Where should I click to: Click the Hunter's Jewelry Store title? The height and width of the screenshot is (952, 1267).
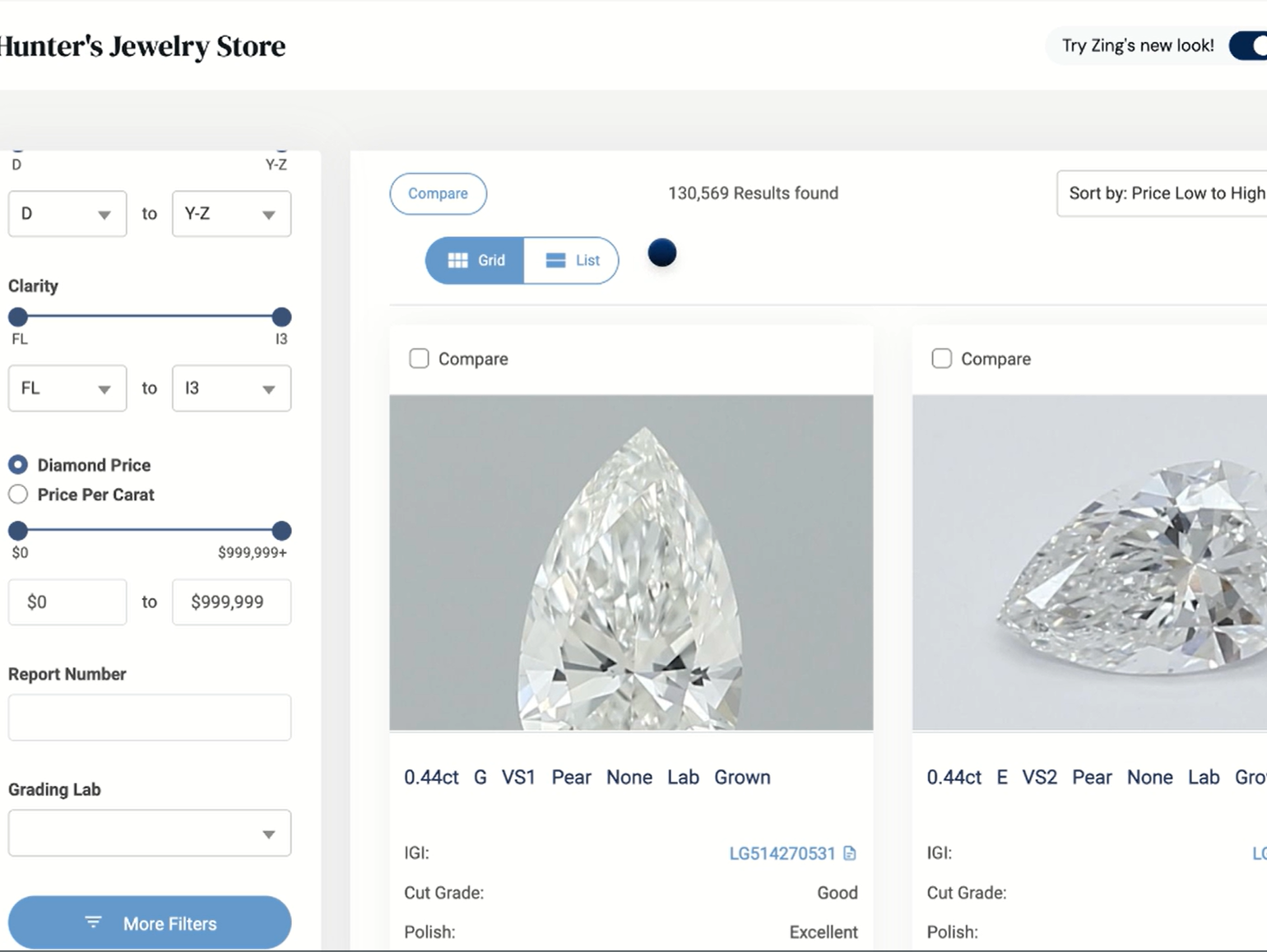pos(142,47)
